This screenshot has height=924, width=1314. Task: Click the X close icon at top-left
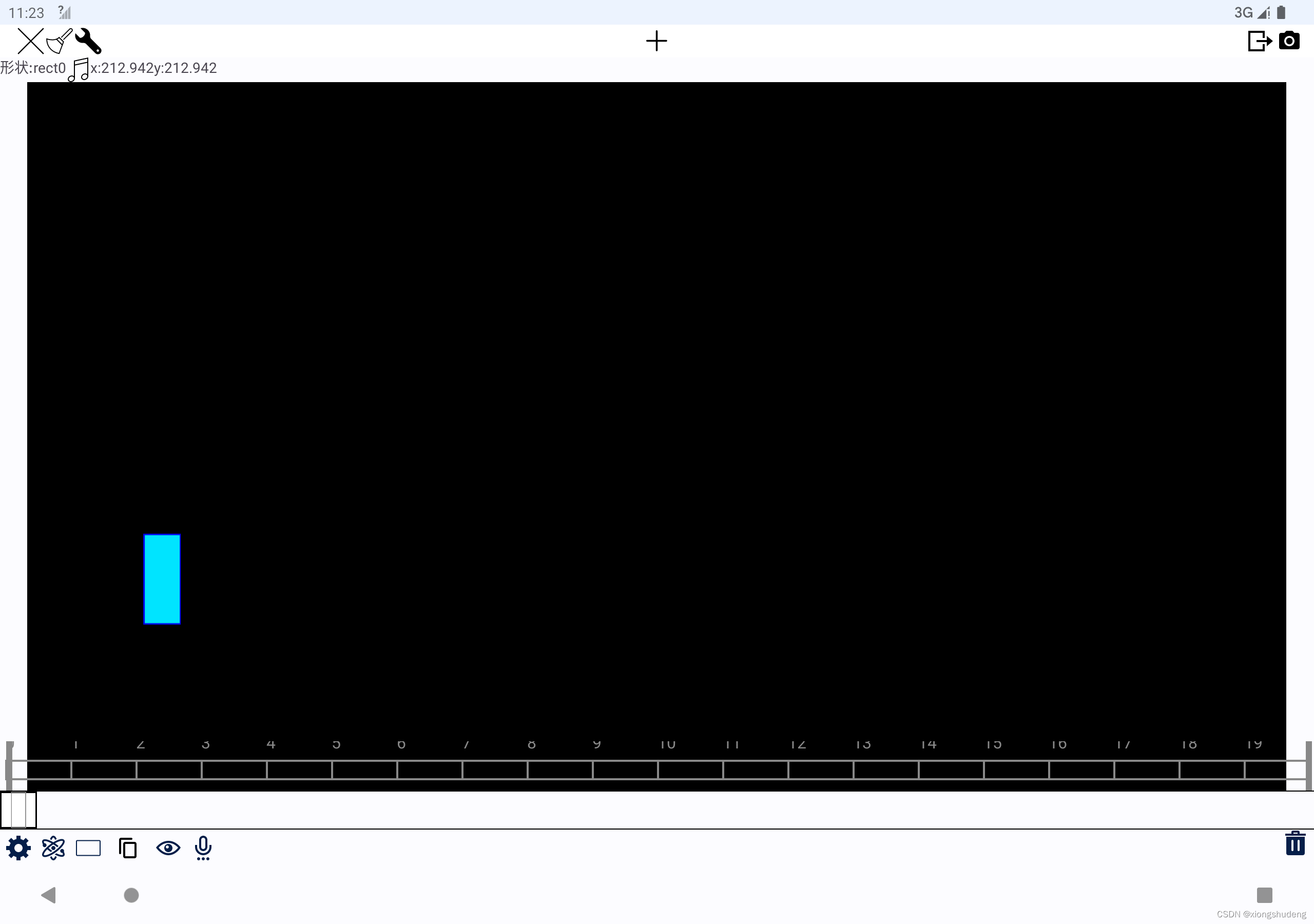coord(30,41)
